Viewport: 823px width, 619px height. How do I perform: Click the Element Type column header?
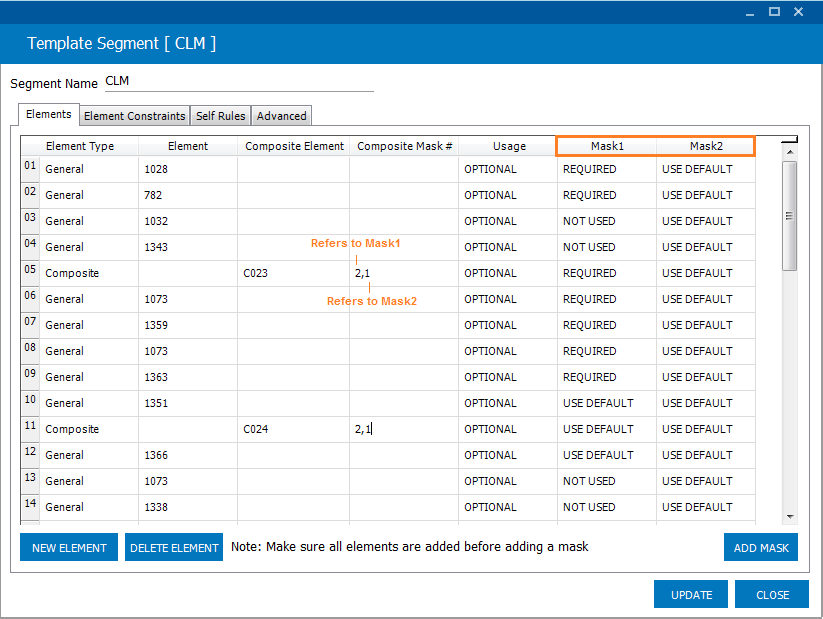coord(80,146)
